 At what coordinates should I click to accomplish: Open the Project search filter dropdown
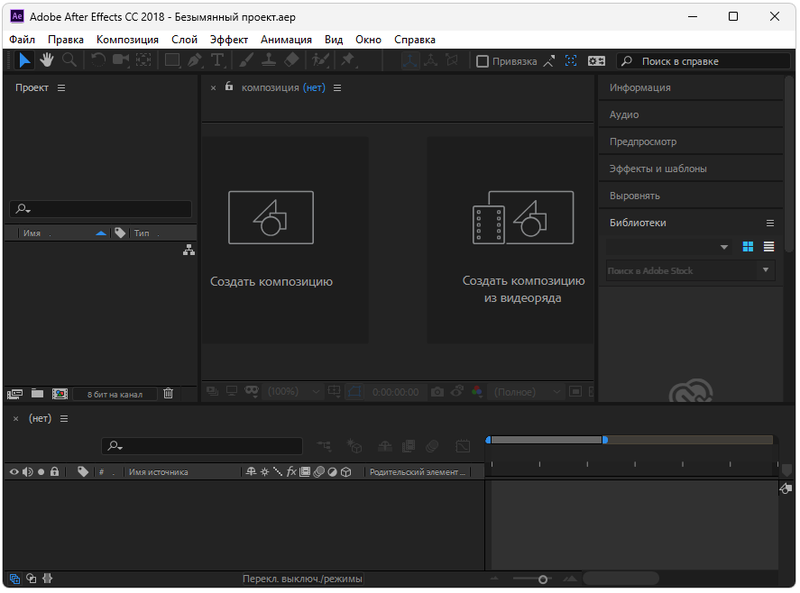23,209
